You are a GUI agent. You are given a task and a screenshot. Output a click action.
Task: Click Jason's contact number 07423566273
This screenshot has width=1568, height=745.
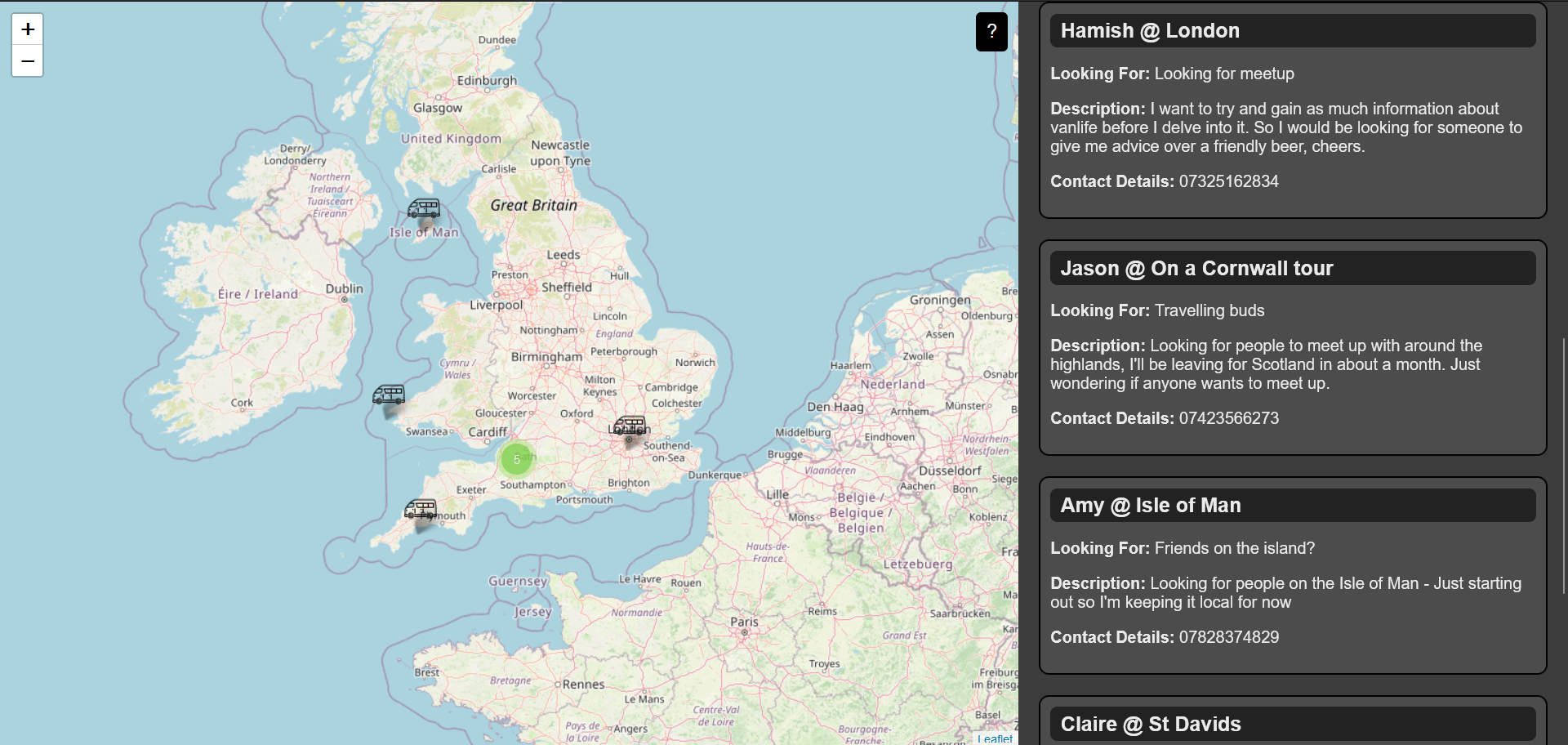coord(1228,418)
